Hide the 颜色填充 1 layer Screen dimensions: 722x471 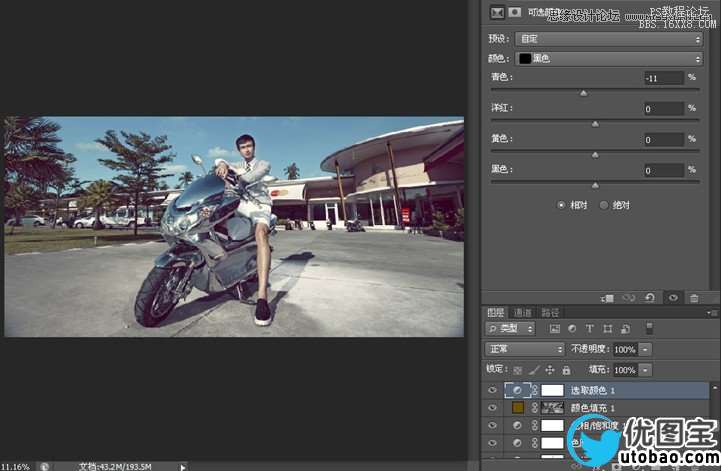(492, 407)
